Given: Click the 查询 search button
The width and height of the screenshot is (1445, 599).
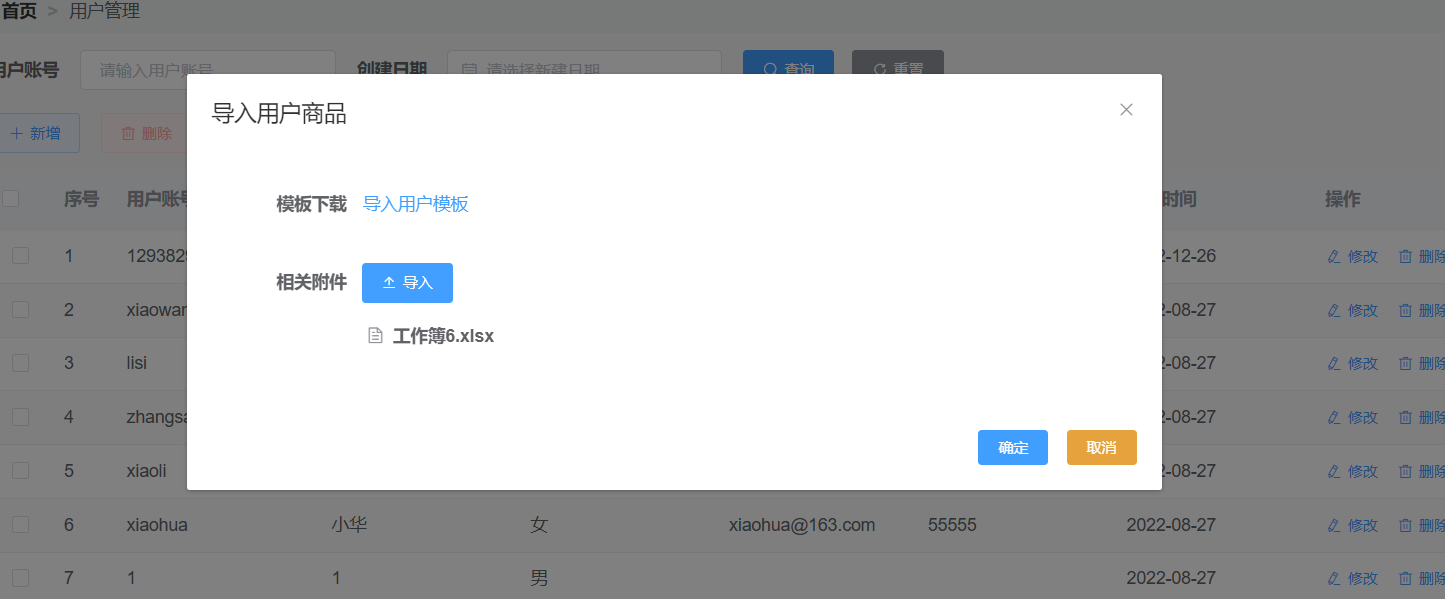Looking at the screenshot, I should (x=788, y=62).
